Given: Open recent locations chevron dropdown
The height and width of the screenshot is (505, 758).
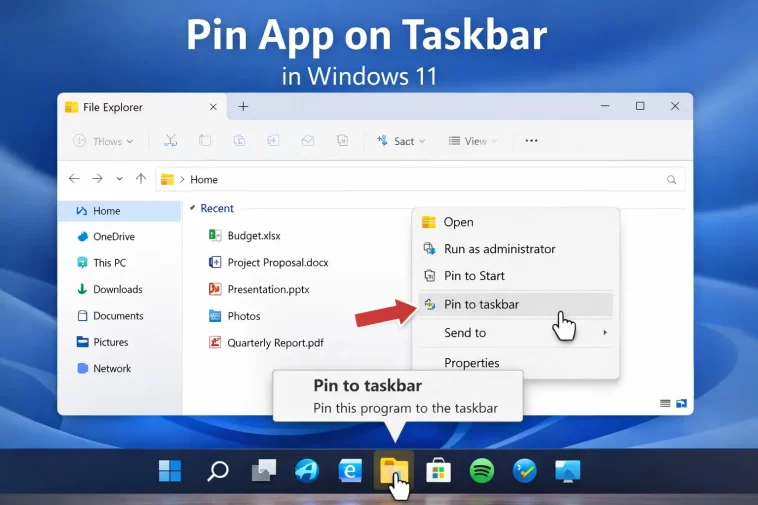Looking at the screenshot, I should point(119,179).
